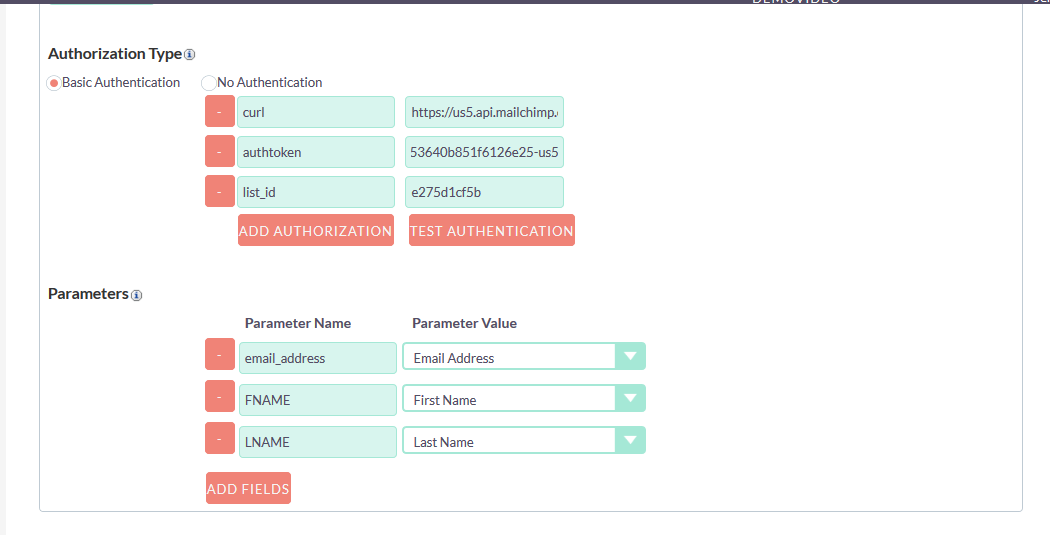Remove the list_id authorization row
Viewport: 1050px width, 535px height.
pos(220,192)
